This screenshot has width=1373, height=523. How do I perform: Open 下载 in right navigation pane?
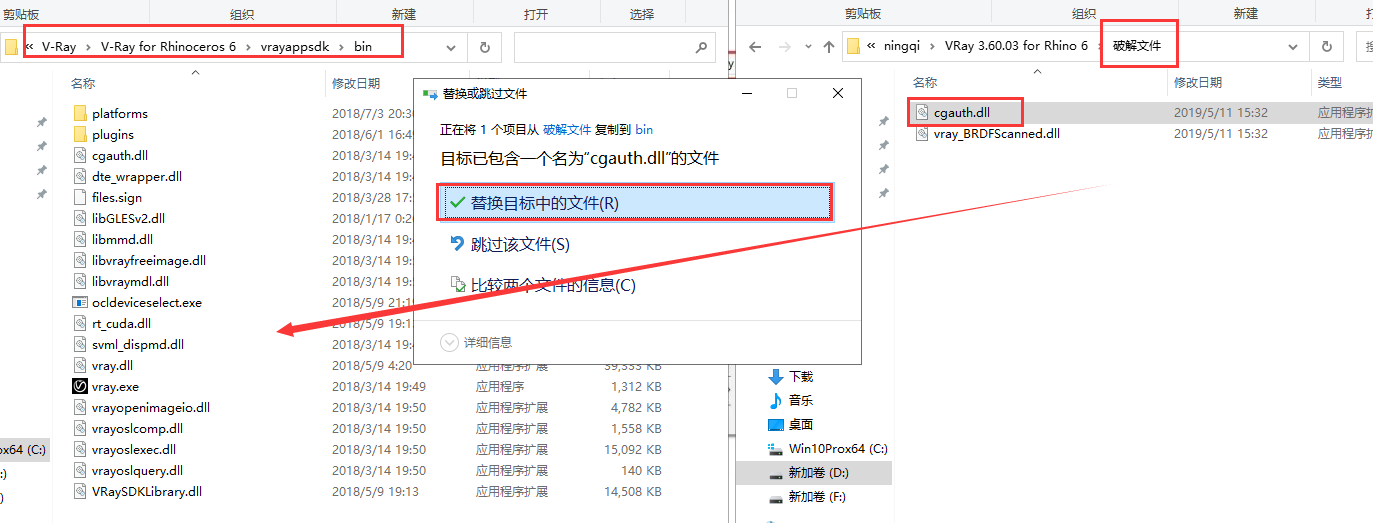coord(801,376)
